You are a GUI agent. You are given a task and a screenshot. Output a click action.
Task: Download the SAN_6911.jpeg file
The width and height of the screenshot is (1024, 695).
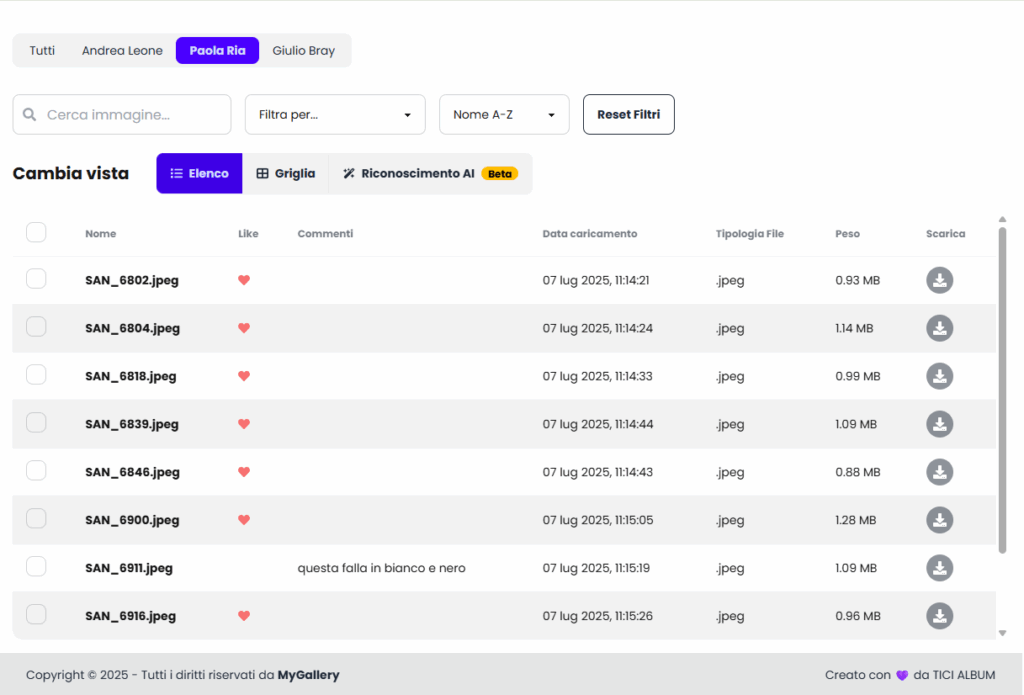tap(939, 568)
